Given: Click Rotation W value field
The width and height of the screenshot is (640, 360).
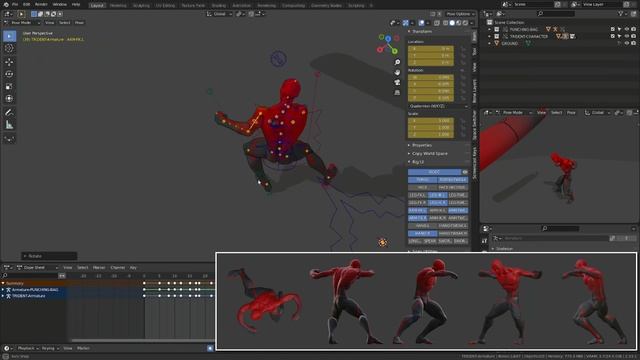Looking at the screenshot, I should [431, 77].
